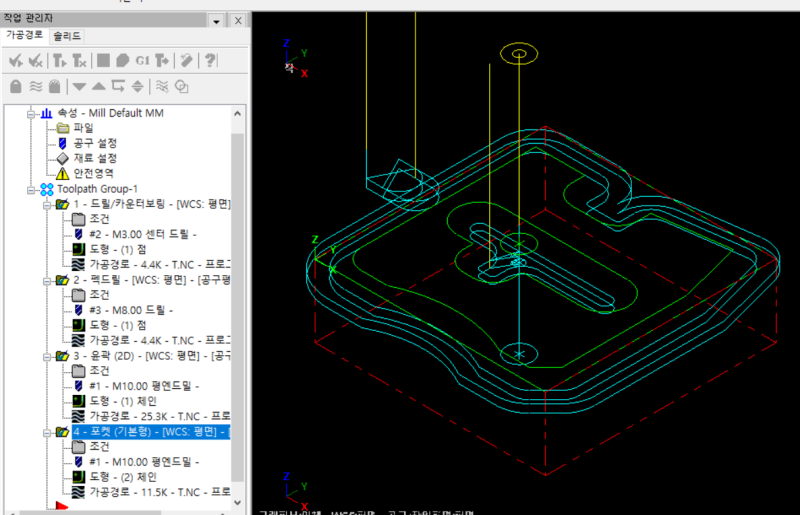The width and height of the screenshot is (800, 515).
Task: Open 재료 설정 stock setup item
Action: coord(94,158)
